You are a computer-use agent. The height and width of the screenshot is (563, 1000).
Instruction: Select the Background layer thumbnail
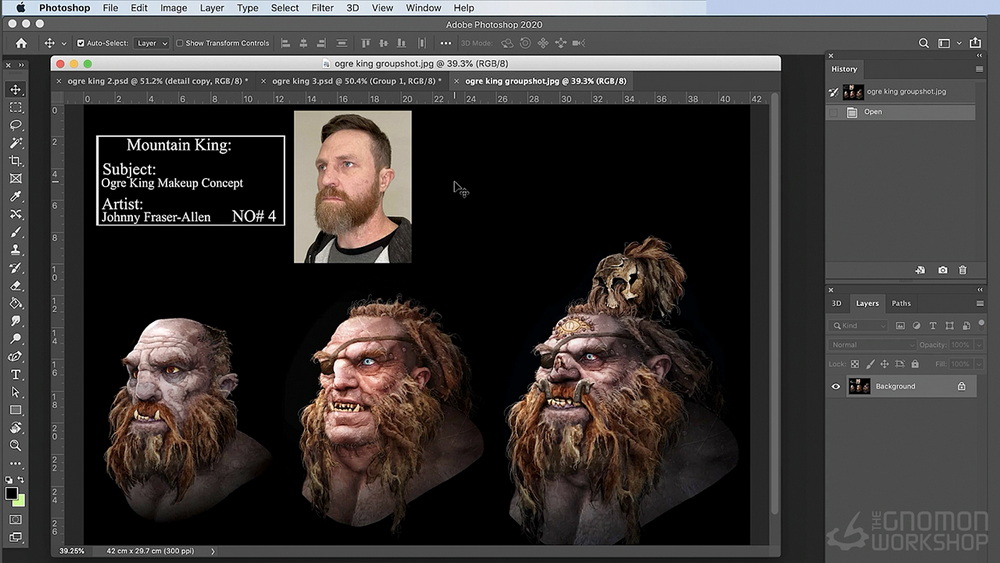(859, 386)
